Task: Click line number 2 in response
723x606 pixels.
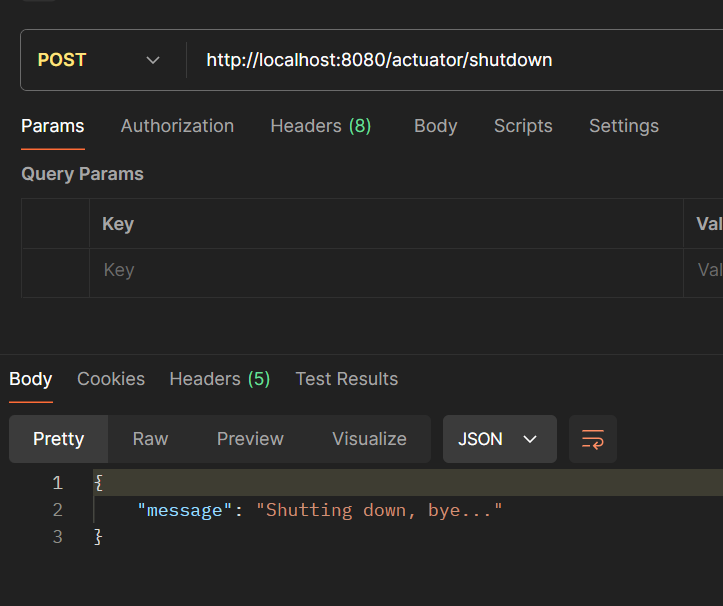Action: coord(58,510)
